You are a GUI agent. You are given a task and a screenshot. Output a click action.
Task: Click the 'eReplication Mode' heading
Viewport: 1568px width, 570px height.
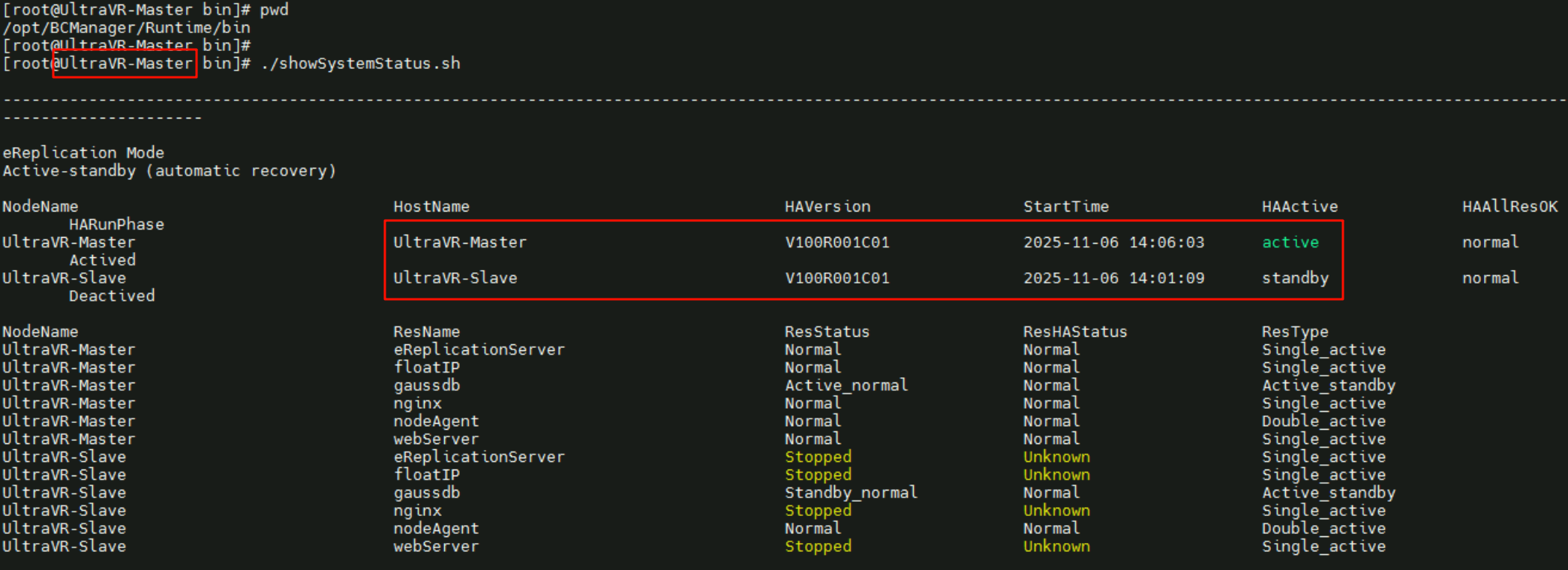coord(83,153)
